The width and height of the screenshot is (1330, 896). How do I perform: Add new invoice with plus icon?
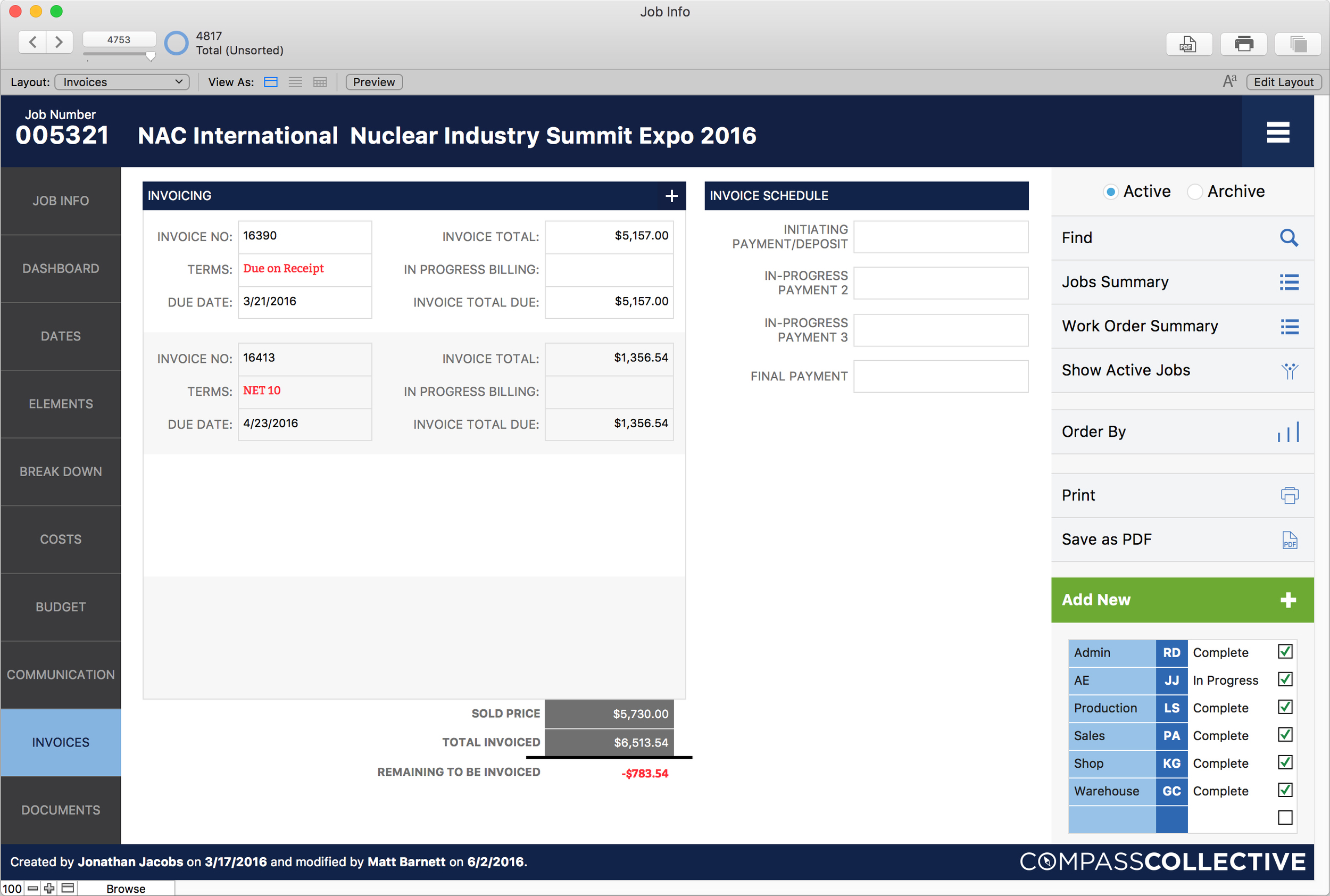(x=671, y=196)
